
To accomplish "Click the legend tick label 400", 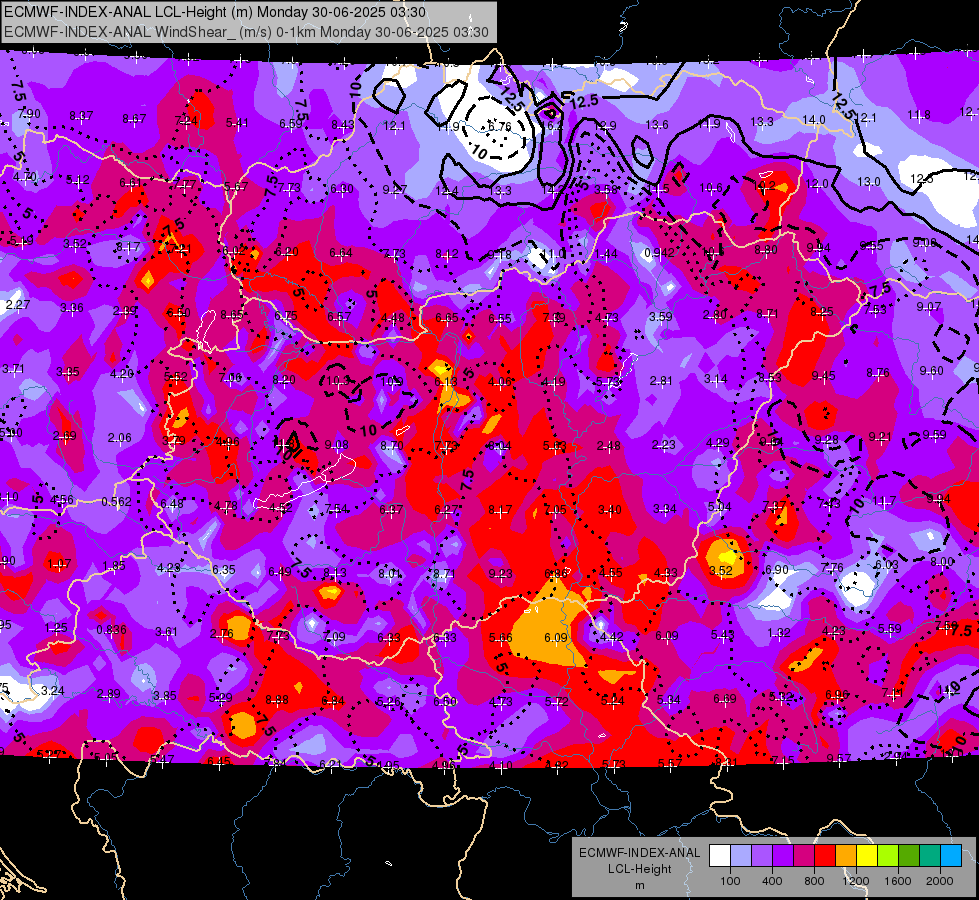I will click(x=772, y=881).
